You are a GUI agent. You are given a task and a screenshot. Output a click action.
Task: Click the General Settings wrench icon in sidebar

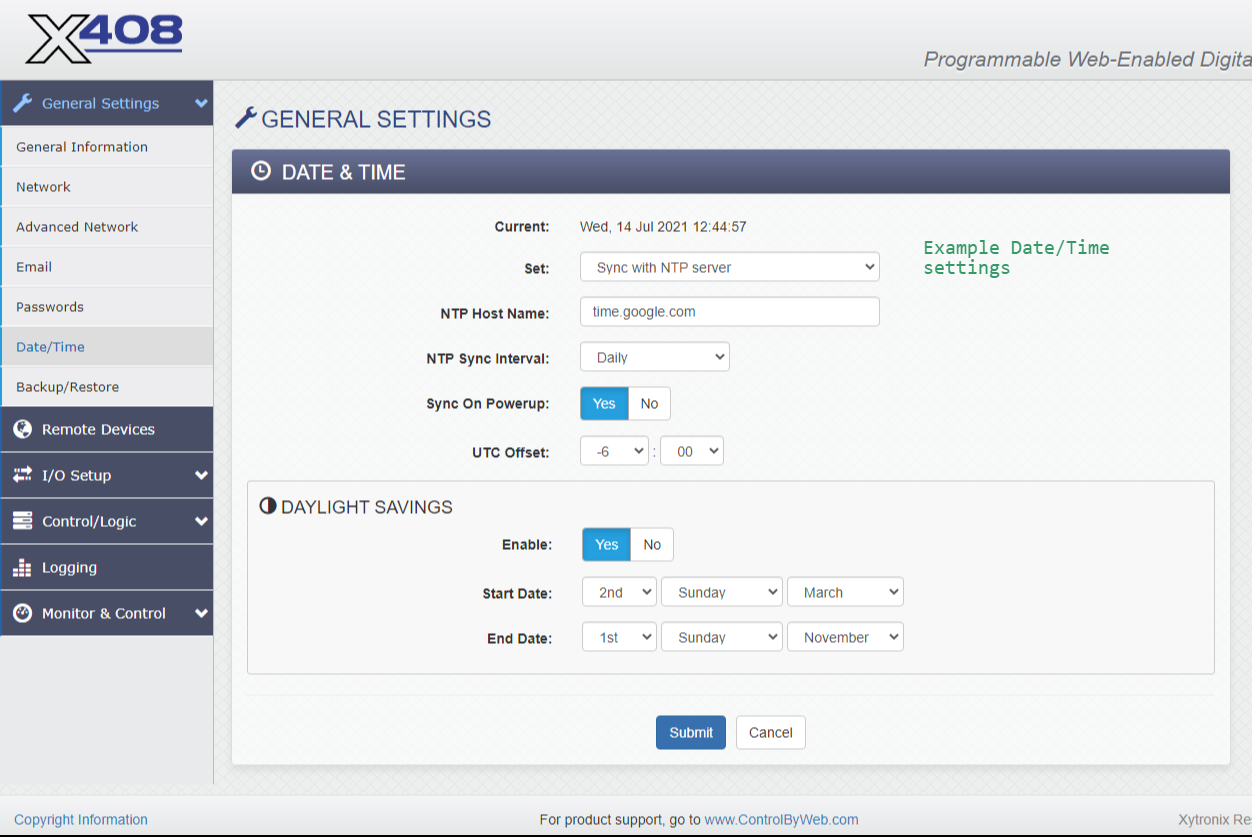point(23,103)
